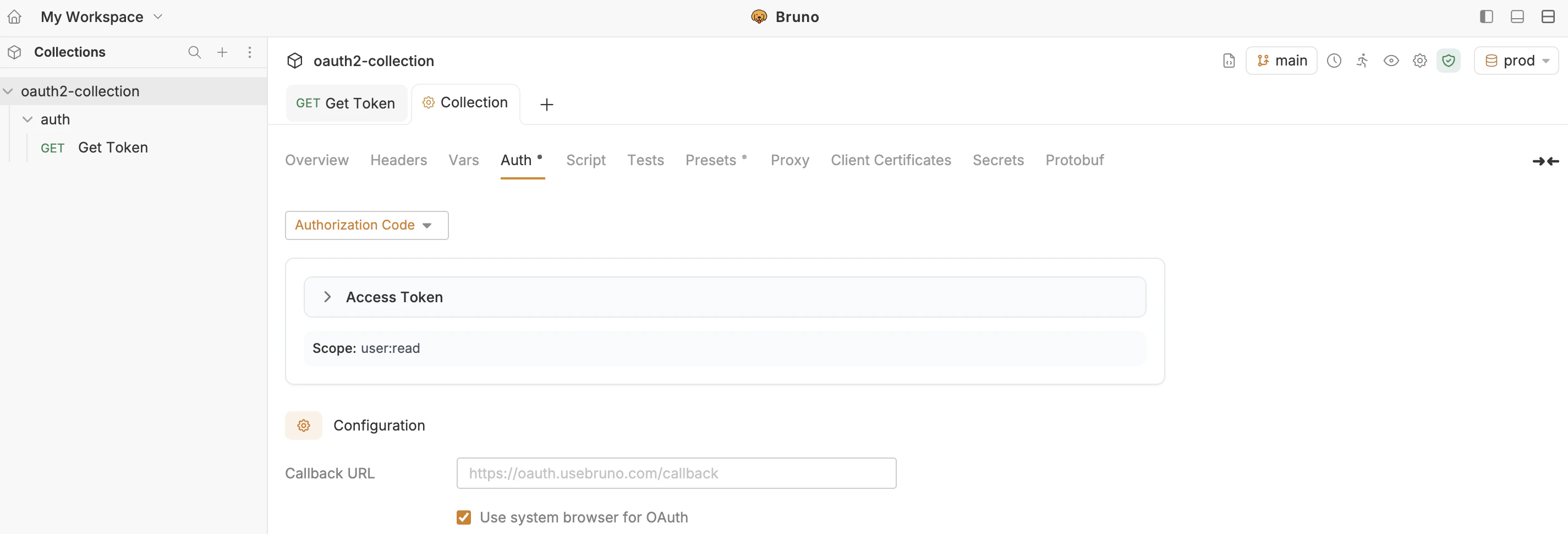
Task: Open the code view icon beside main
Action: point(1228,60)
